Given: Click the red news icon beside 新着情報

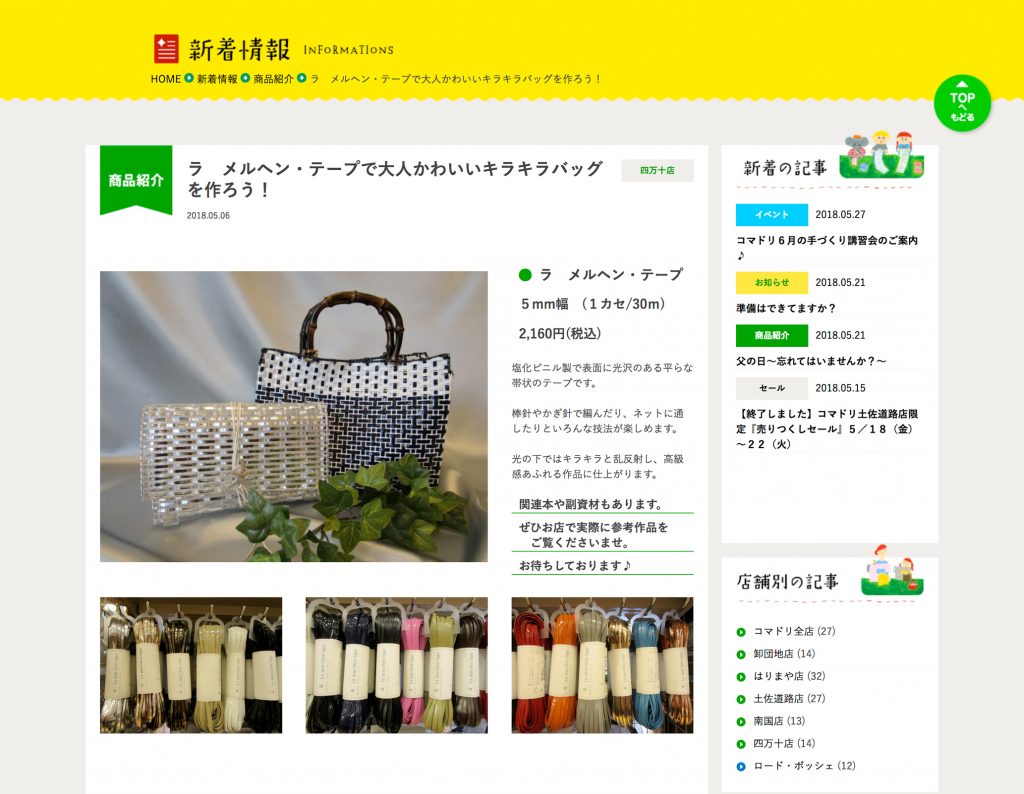Looking at the screenshot, I should pyautogui.click(x=166, y=49).
